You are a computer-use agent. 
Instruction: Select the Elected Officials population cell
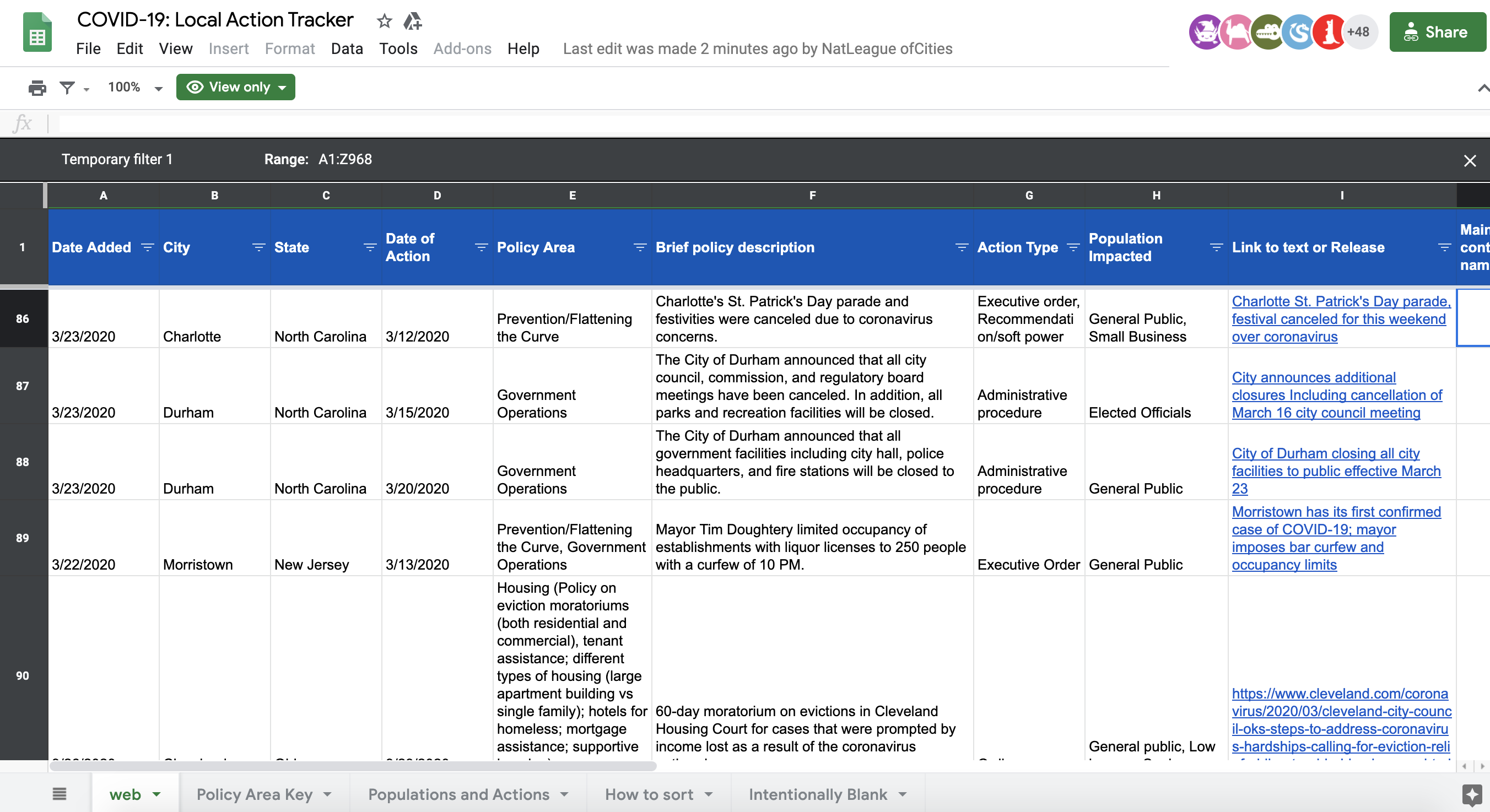click(x=1156, y=386)
